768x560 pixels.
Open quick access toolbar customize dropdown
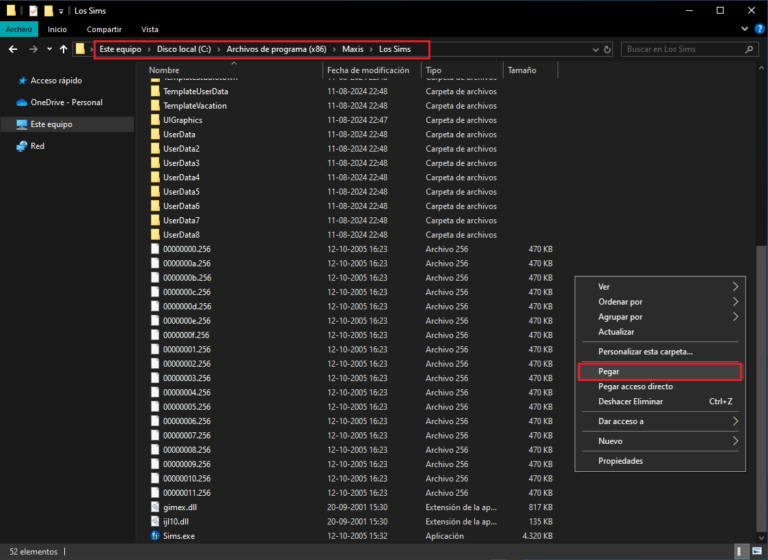pyautogui.click(x=61, y=11)
